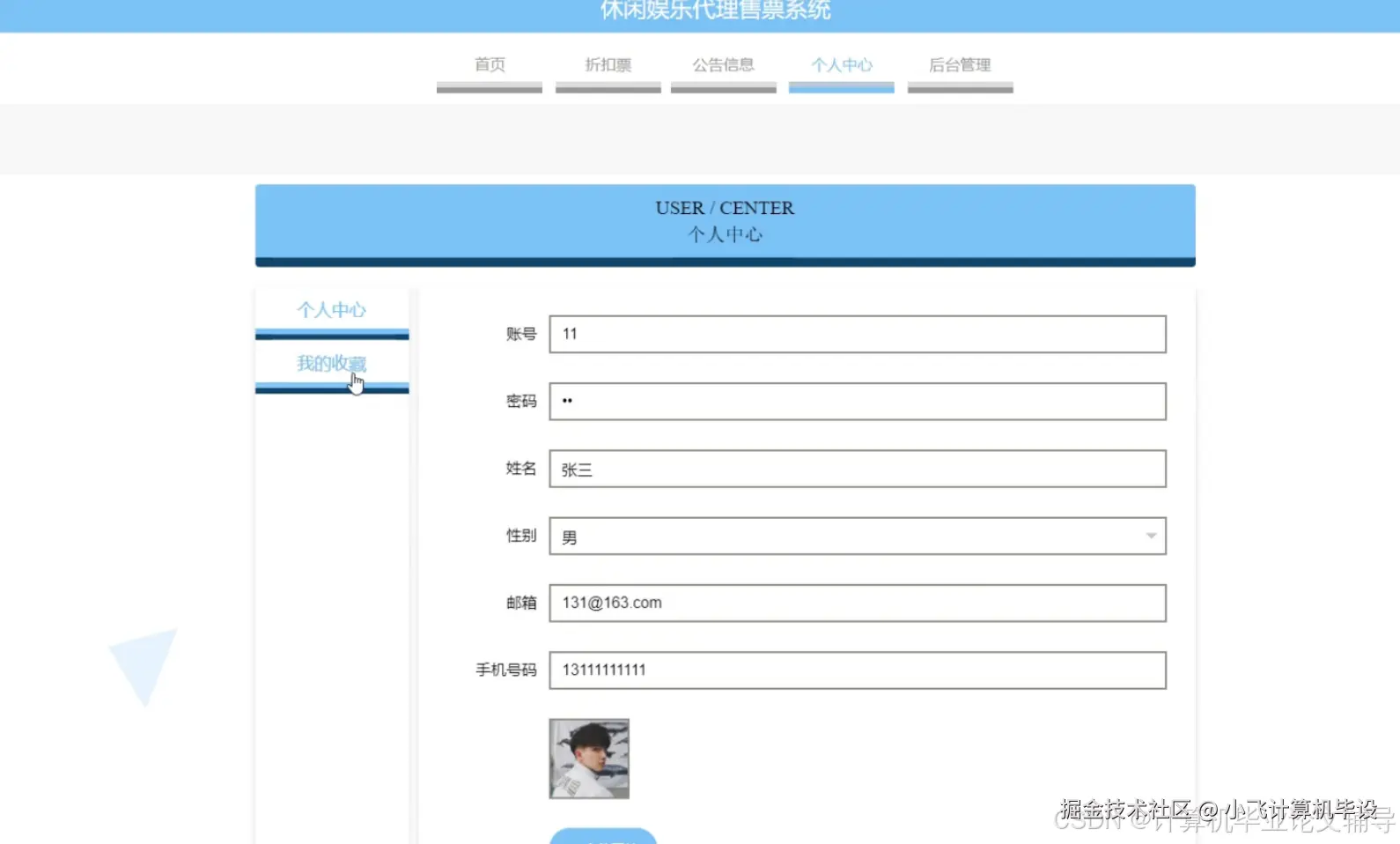Open the 性别 dropdown showing 男
The image size is (1400, 844).
858,536
